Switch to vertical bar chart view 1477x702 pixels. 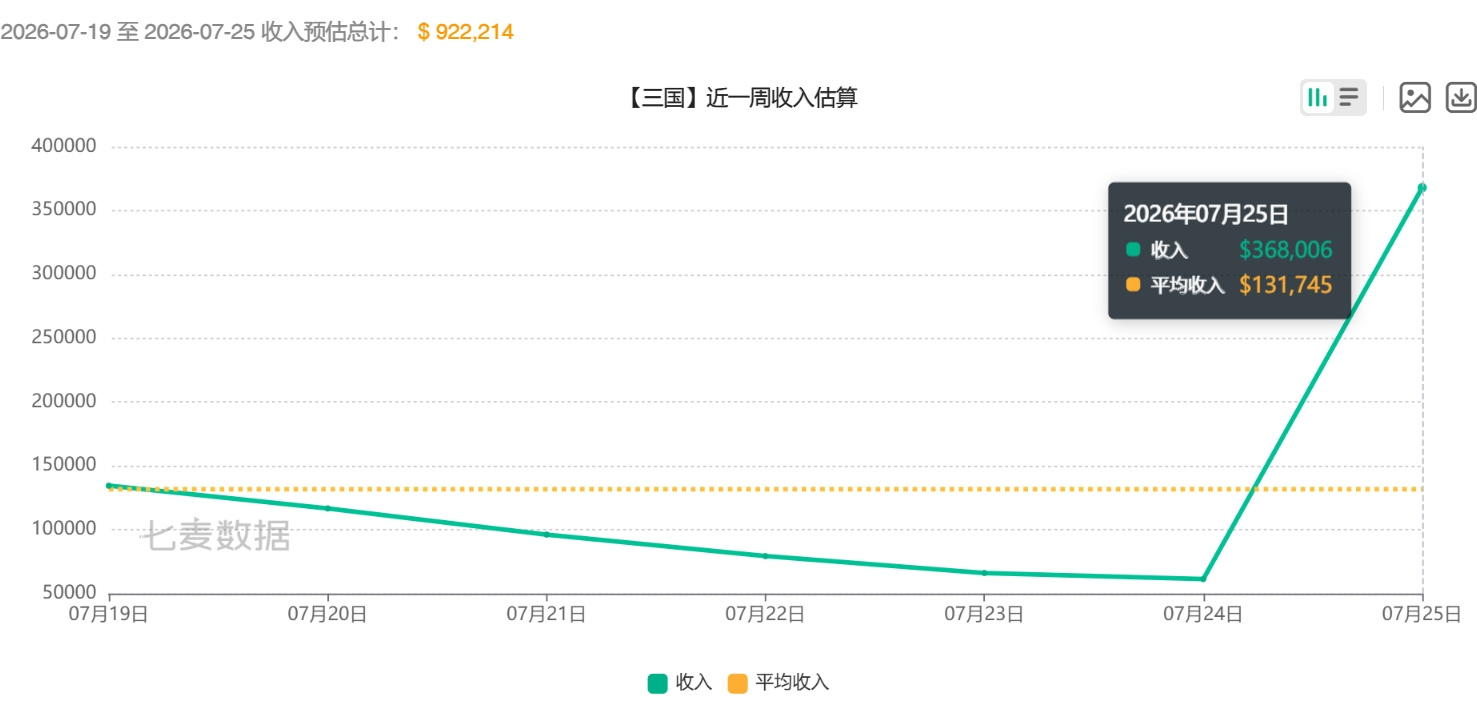click(1318, 97)
